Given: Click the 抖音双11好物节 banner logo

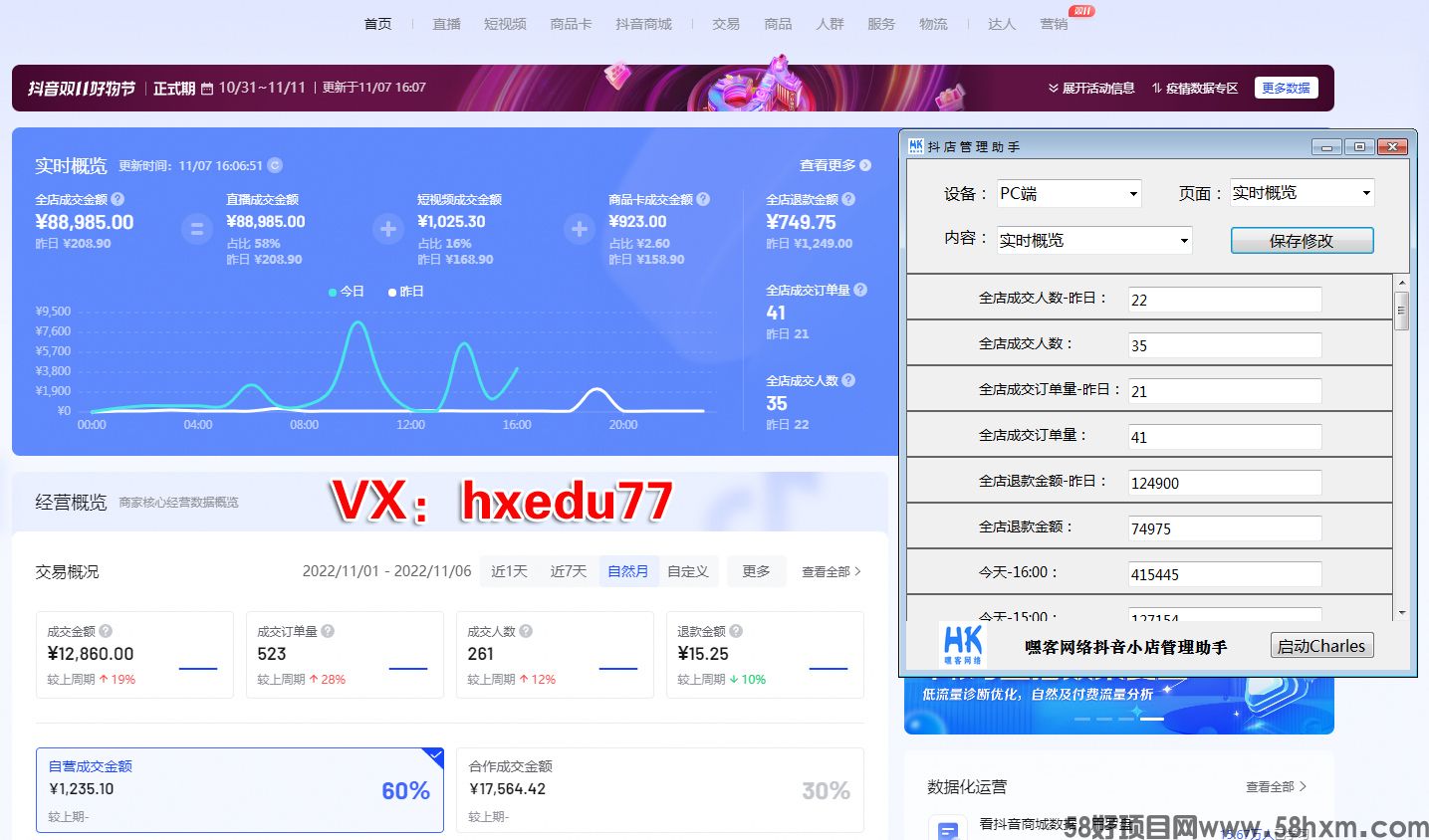Looking at the screenshot, I should 82,89.
